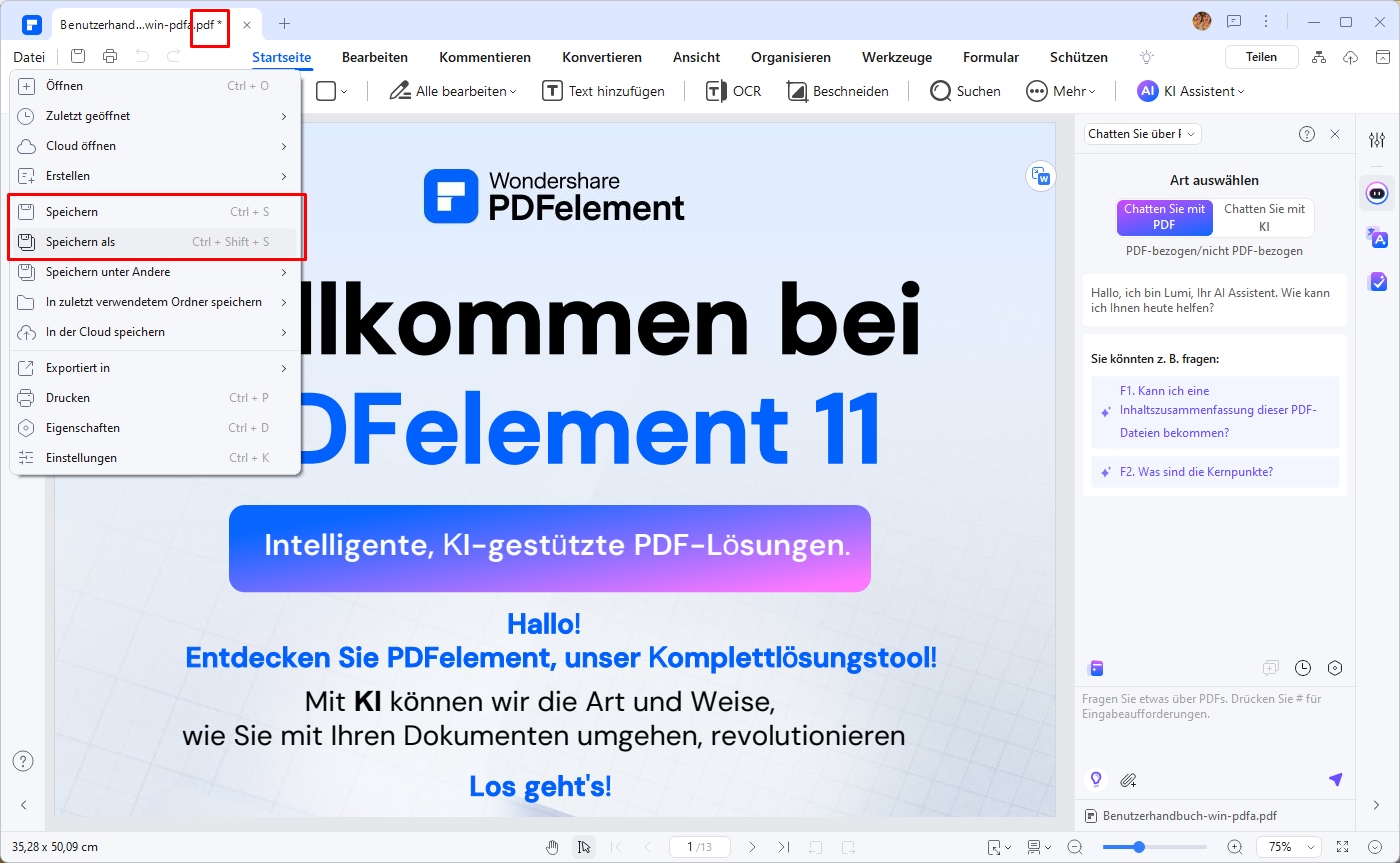Image resolution: width=1400 pixels, height=863 pixels.
Task: Click the help question mark in chat header
Action: pyautogui.click(x=1307, y=134)
